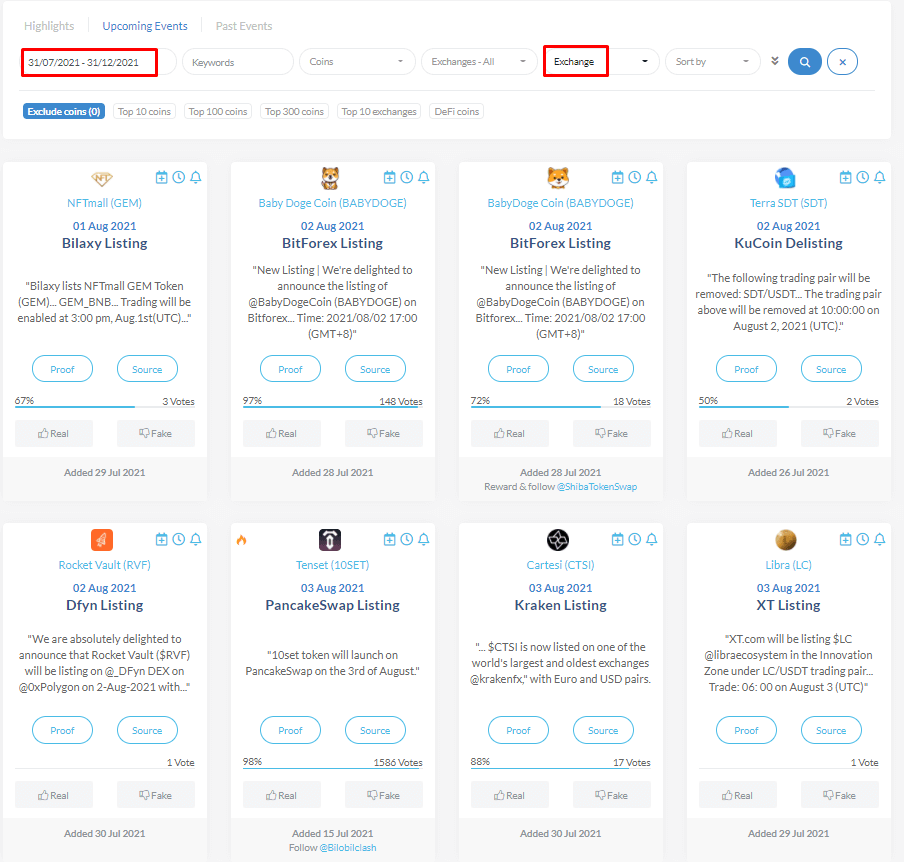Click the hot flame icon on Tenset card
The image size is (904, 862).
tap(242, 540)
